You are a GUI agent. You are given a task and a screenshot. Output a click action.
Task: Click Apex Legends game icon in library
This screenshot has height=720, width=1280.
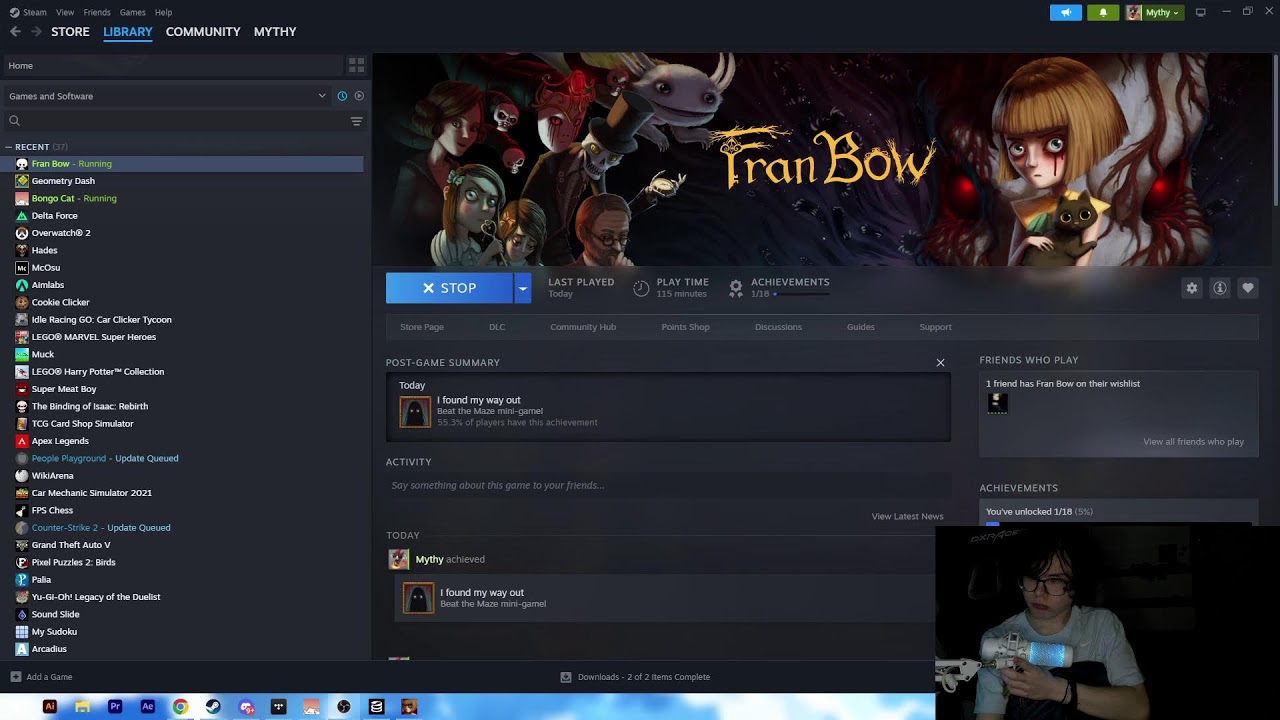pos(22,441)
